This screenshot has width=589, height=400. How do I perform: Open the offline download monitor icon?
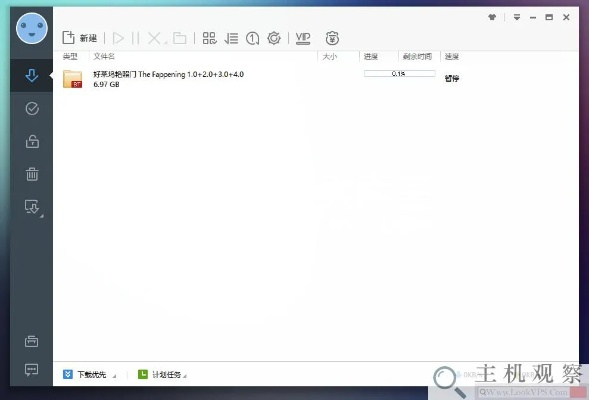[x=32, y=207]
